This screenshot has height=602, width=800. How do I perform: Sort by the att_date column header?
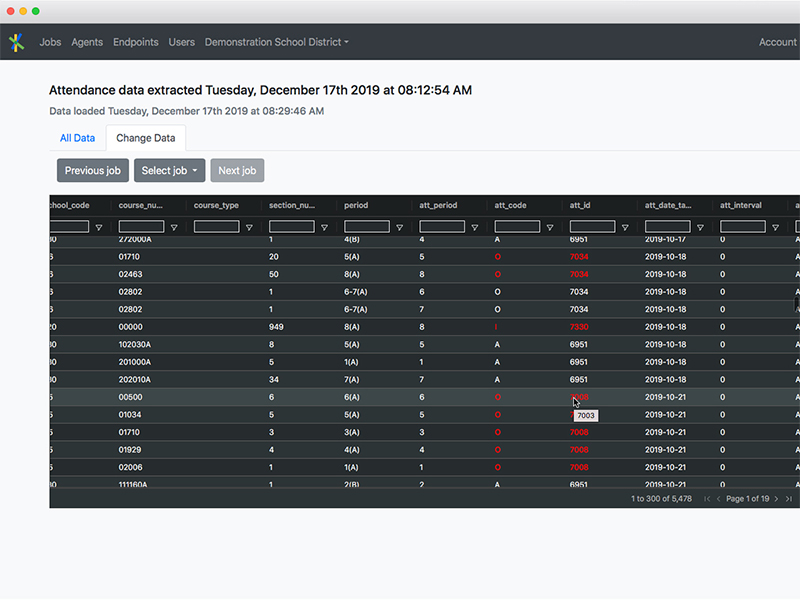coord(667,205)
